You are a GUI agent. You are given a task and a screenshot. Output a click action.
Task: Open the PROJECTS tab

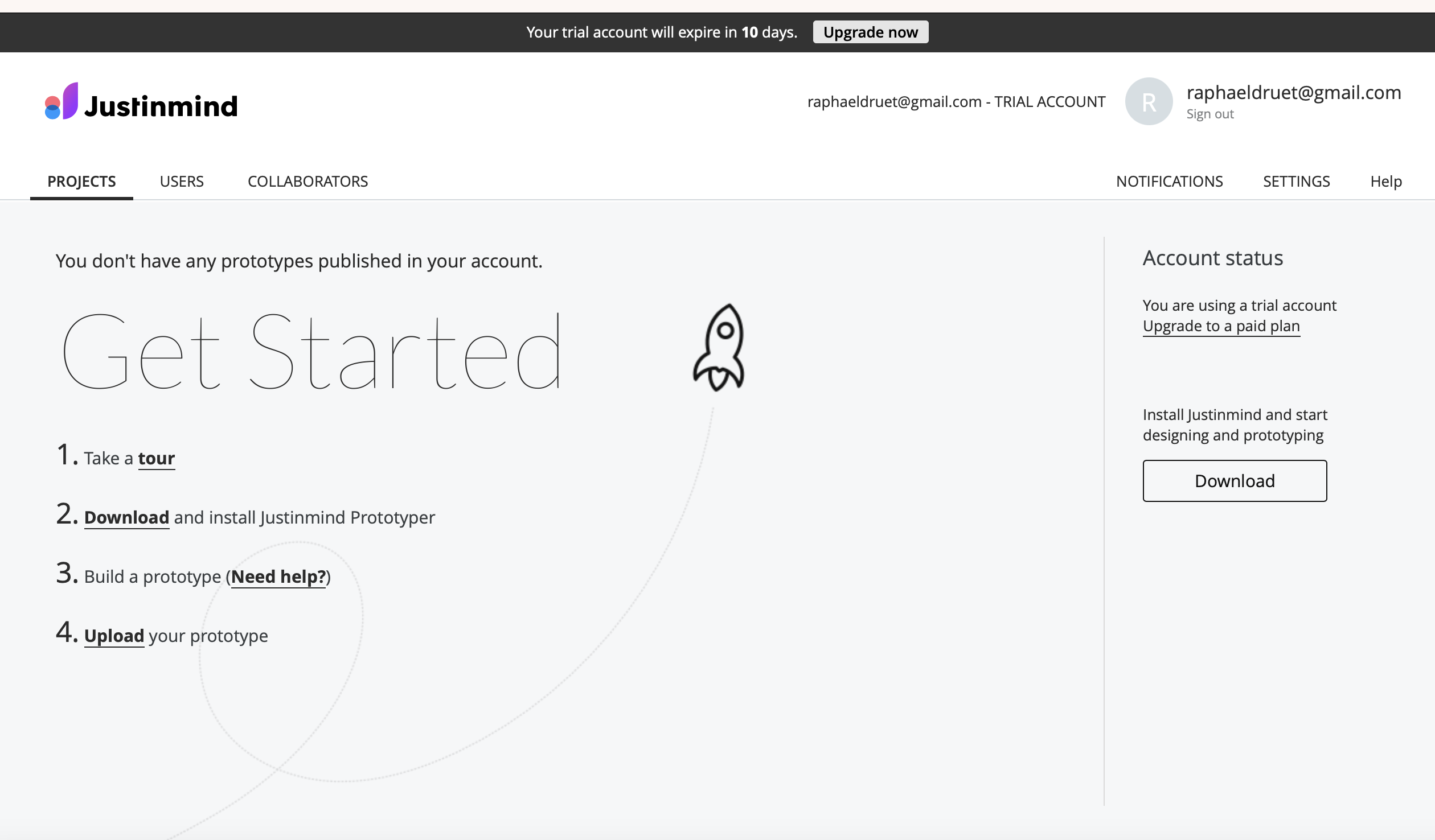[x=81, y=182]
